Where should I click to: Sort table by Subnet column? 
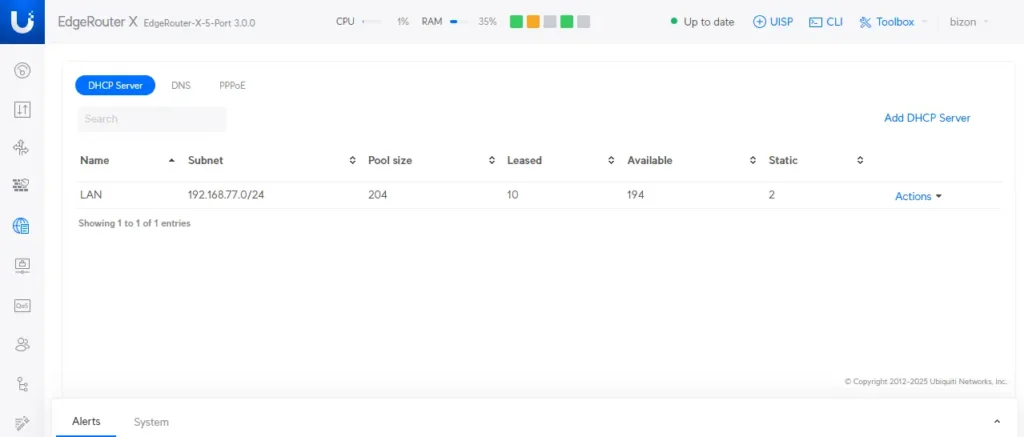click(x=272, y=160)
